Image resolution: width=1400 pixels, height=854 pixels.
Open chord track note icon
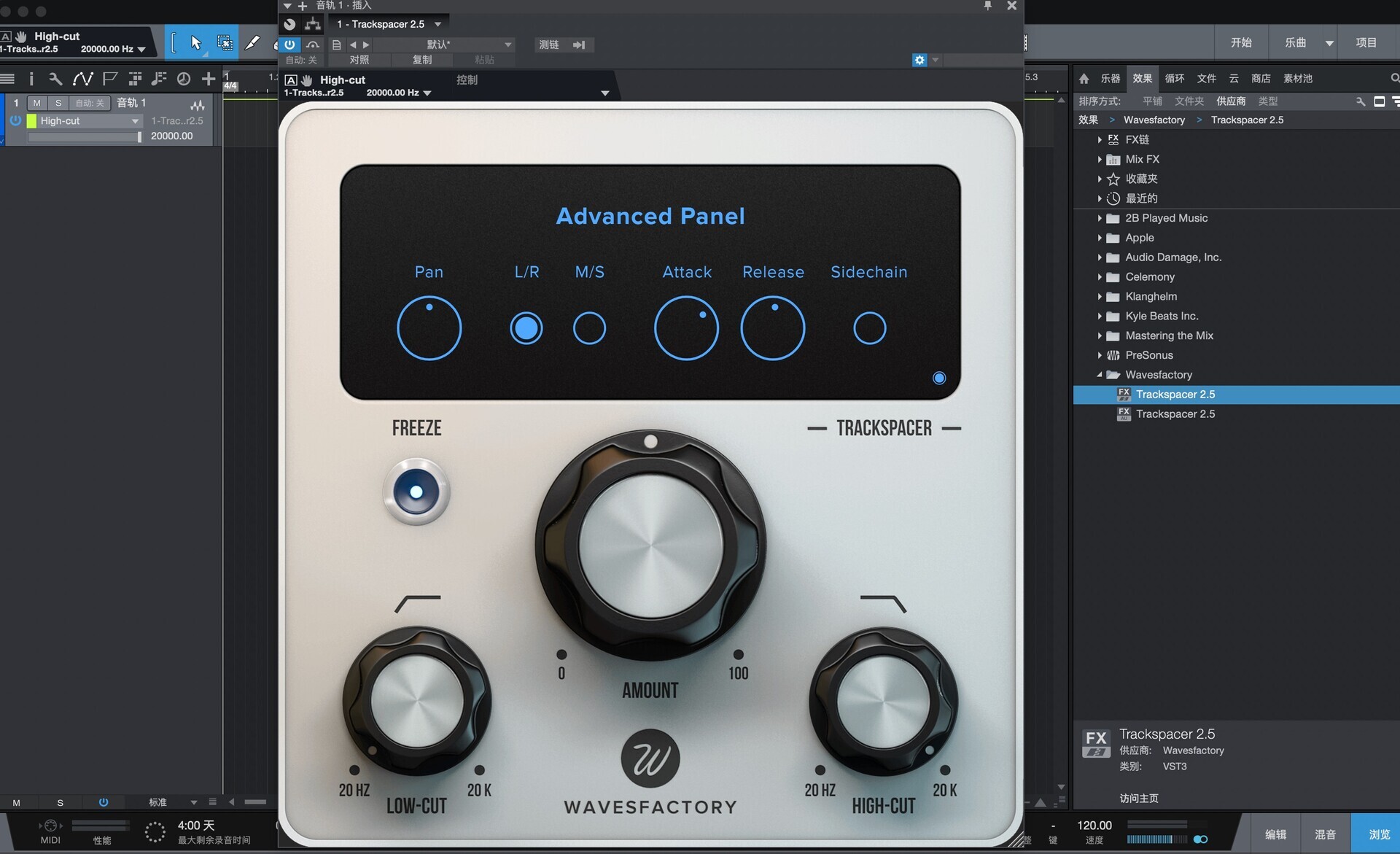click(x=159, y=79)
